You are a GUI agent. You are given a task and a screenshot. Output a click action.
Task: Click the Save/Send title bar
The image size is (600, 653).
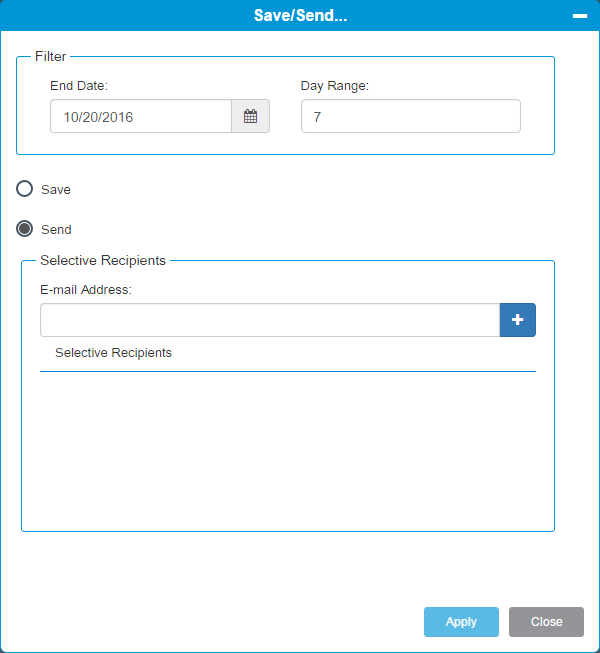[x=300, y=15]
